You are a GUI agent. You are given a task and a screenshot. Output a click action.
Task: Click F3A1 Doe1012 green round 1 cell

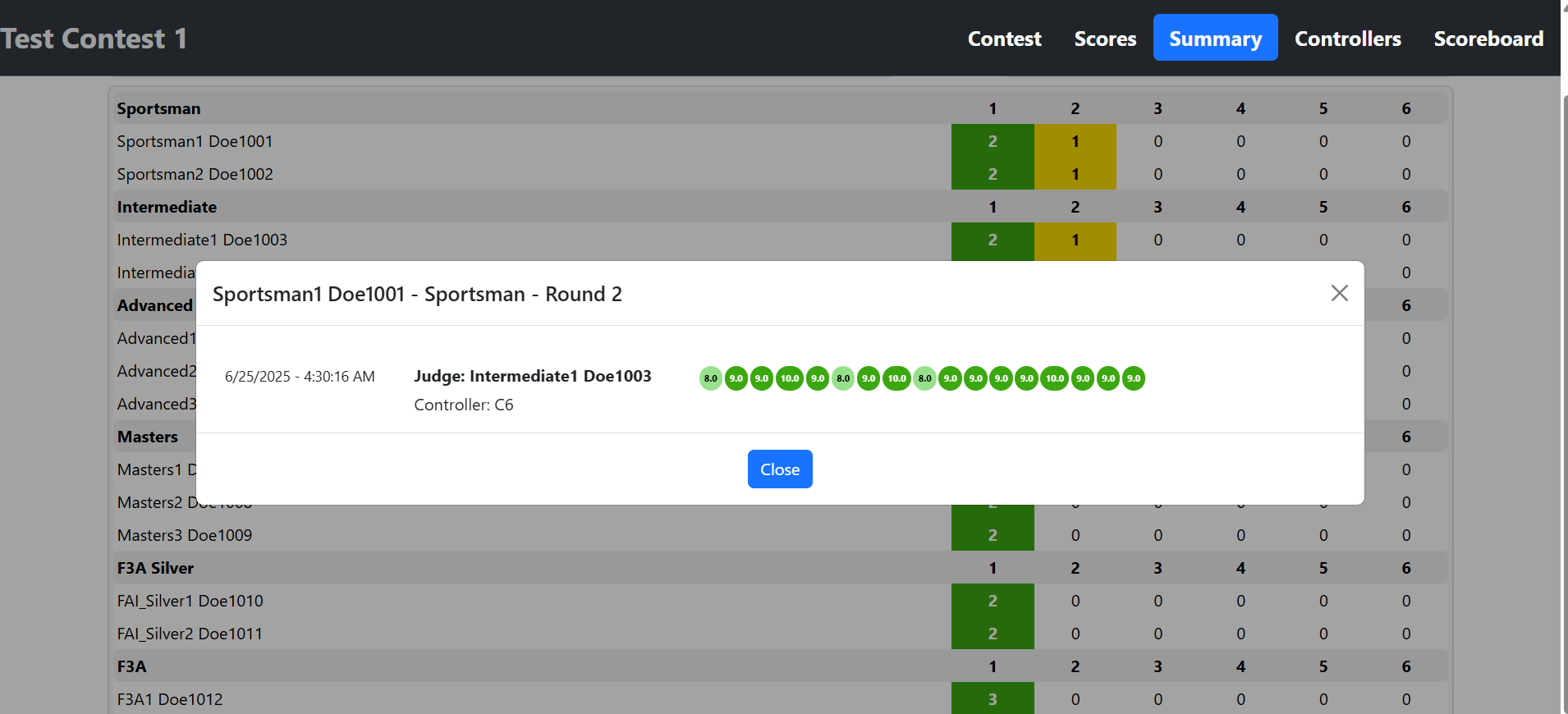pyautogui.click(x=992, y=698)
